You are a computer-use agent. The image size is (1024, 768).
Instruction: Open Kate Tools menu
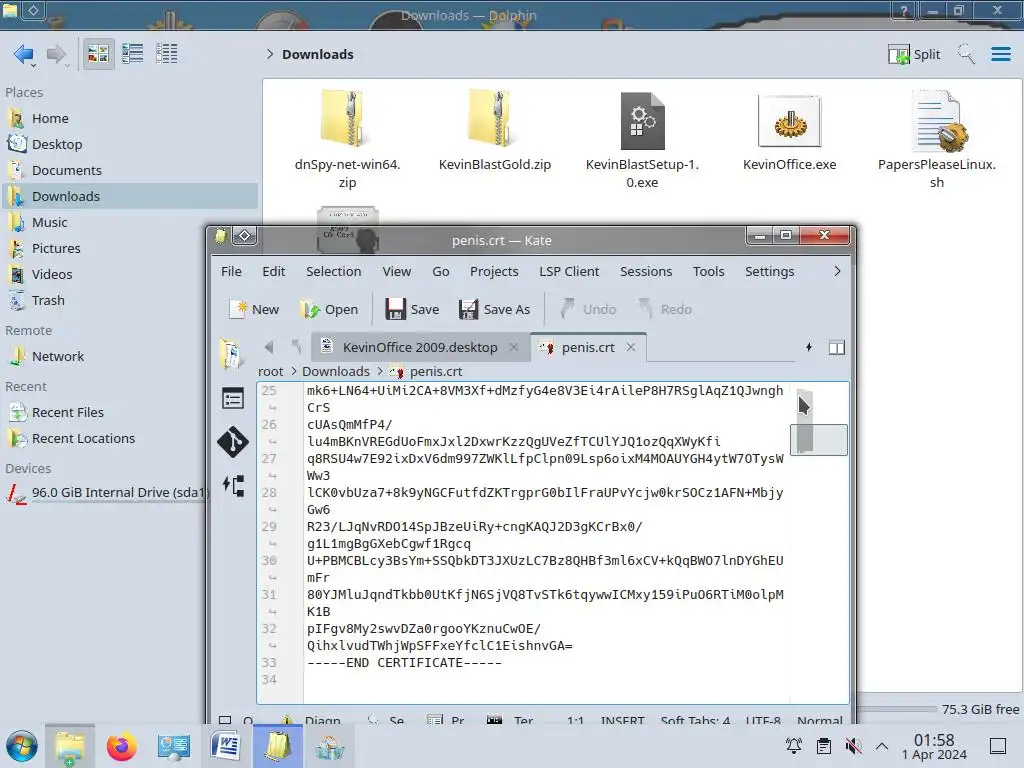coord(709,272)
